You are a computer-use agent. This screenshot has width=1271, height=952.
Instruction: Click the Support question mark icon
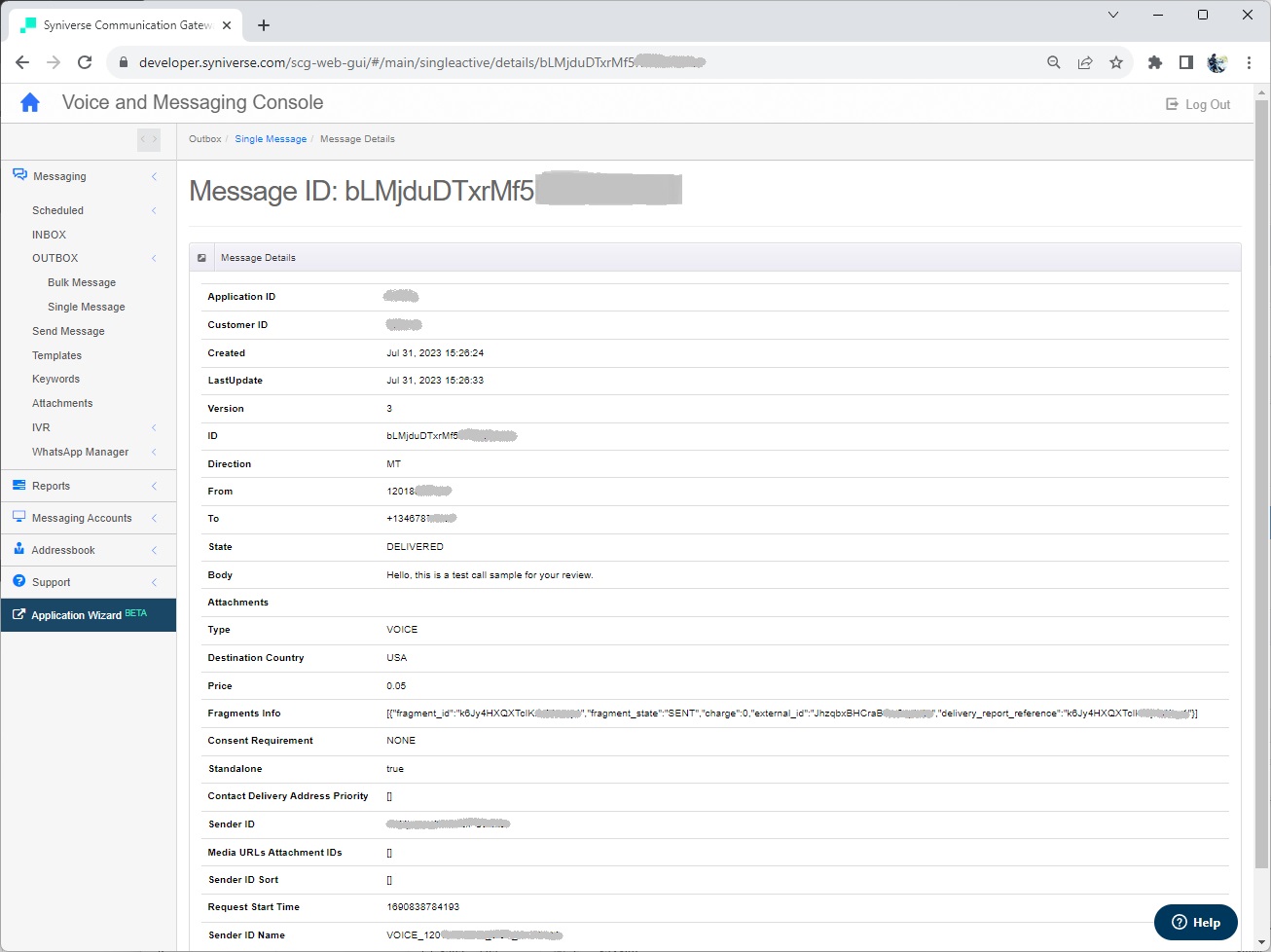pyautogui.click(x=19, y=581)
